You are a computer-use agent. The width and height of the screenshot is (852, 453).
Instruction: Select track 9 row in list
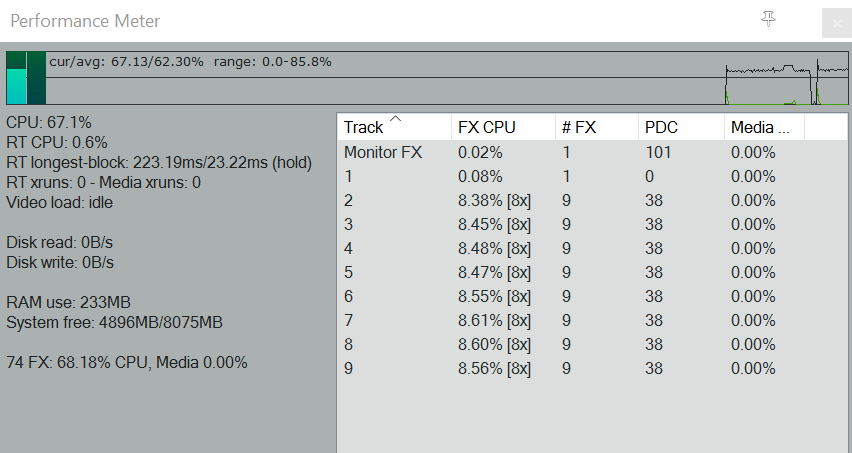point(349,368)
